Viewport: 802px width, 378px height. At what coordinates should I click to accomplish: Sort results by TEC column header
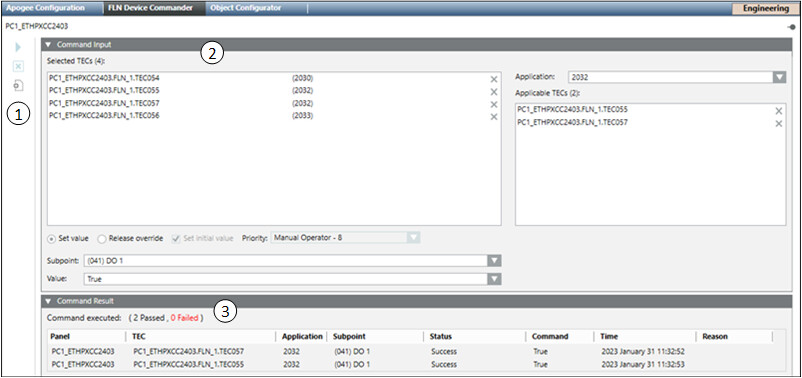coord(139,337)
